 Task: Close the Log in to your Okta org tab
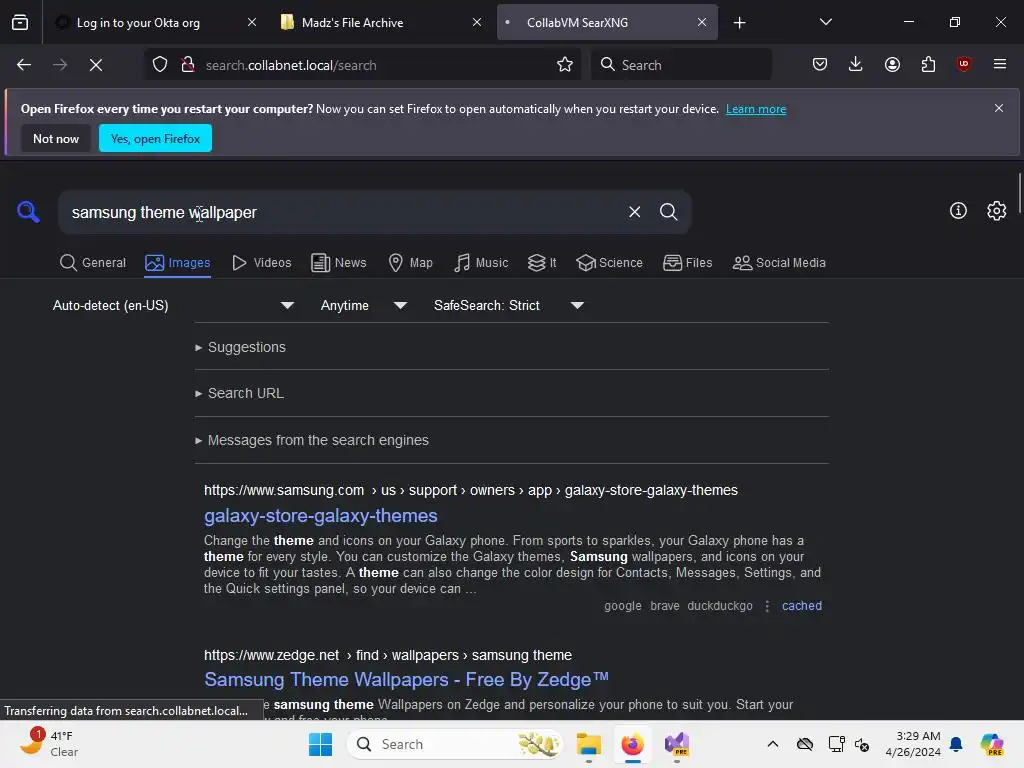251,22
